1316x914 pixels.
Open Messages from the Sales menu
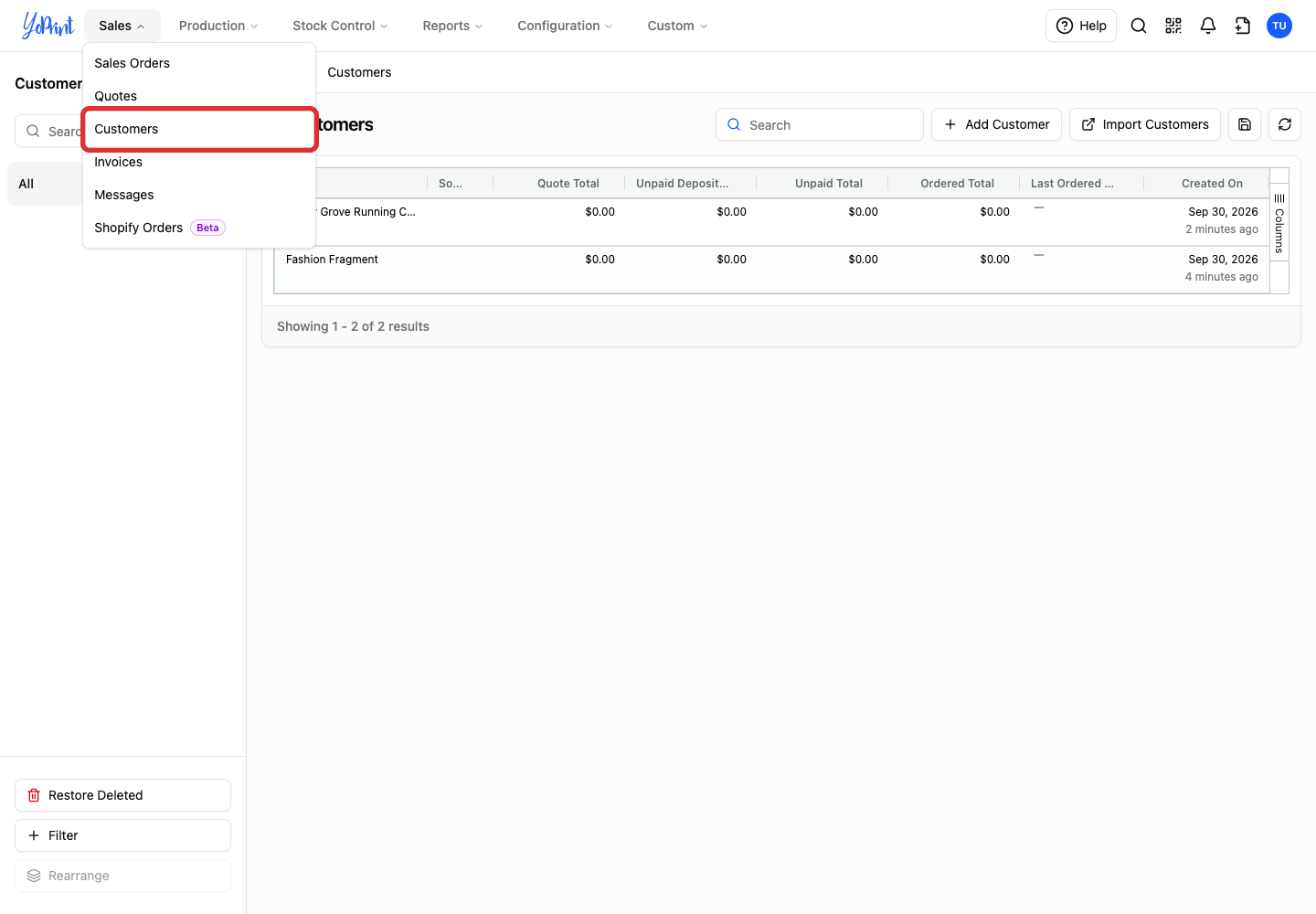(199, 195)
